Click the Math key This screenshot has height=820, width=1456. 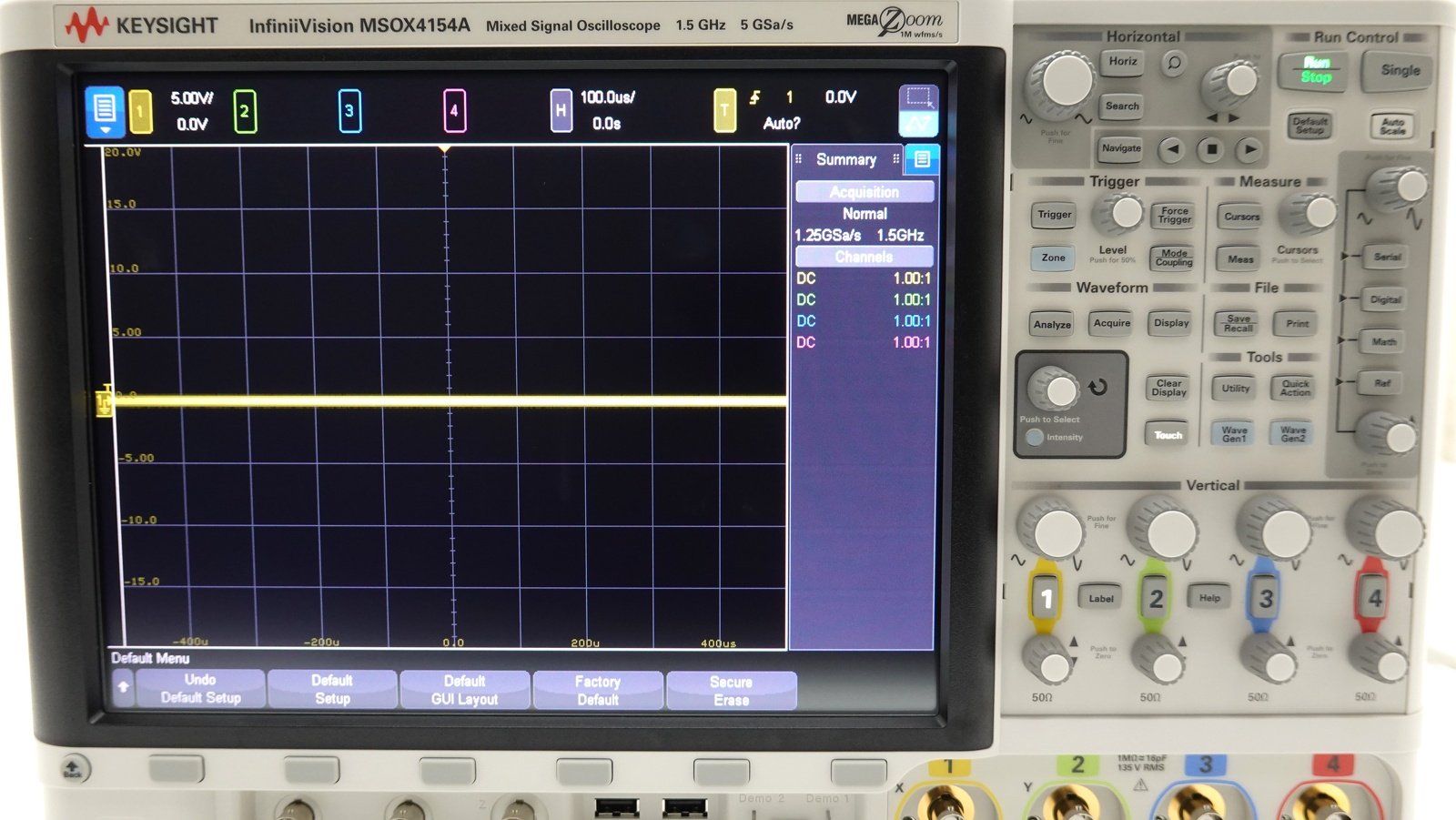click(x=1384, y=342)
